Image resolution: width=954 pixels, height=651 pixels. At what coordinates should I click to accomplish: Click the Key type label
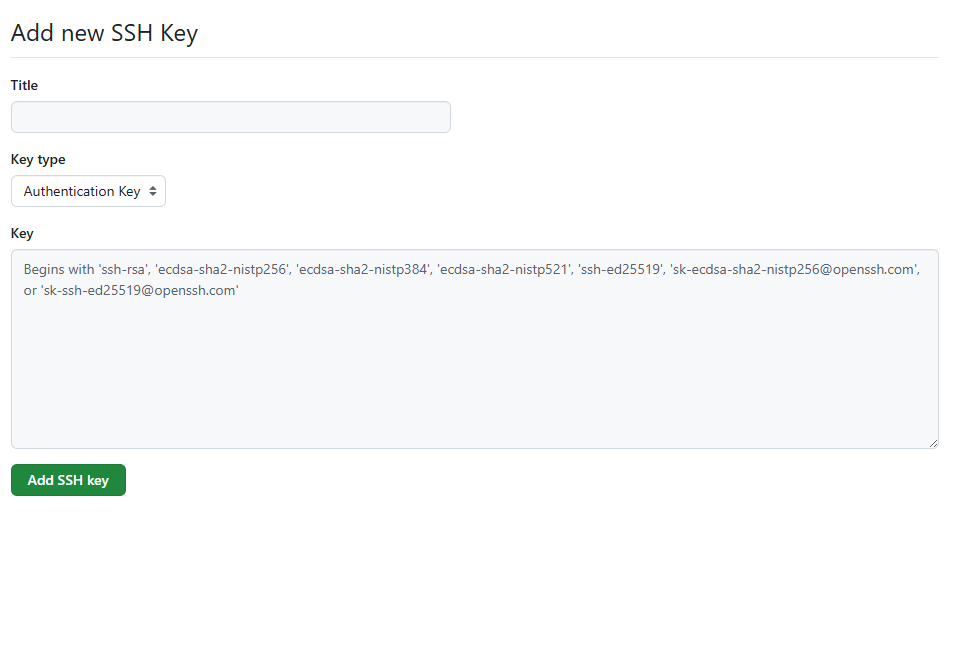pyautogui.click(x=38, y=159)
